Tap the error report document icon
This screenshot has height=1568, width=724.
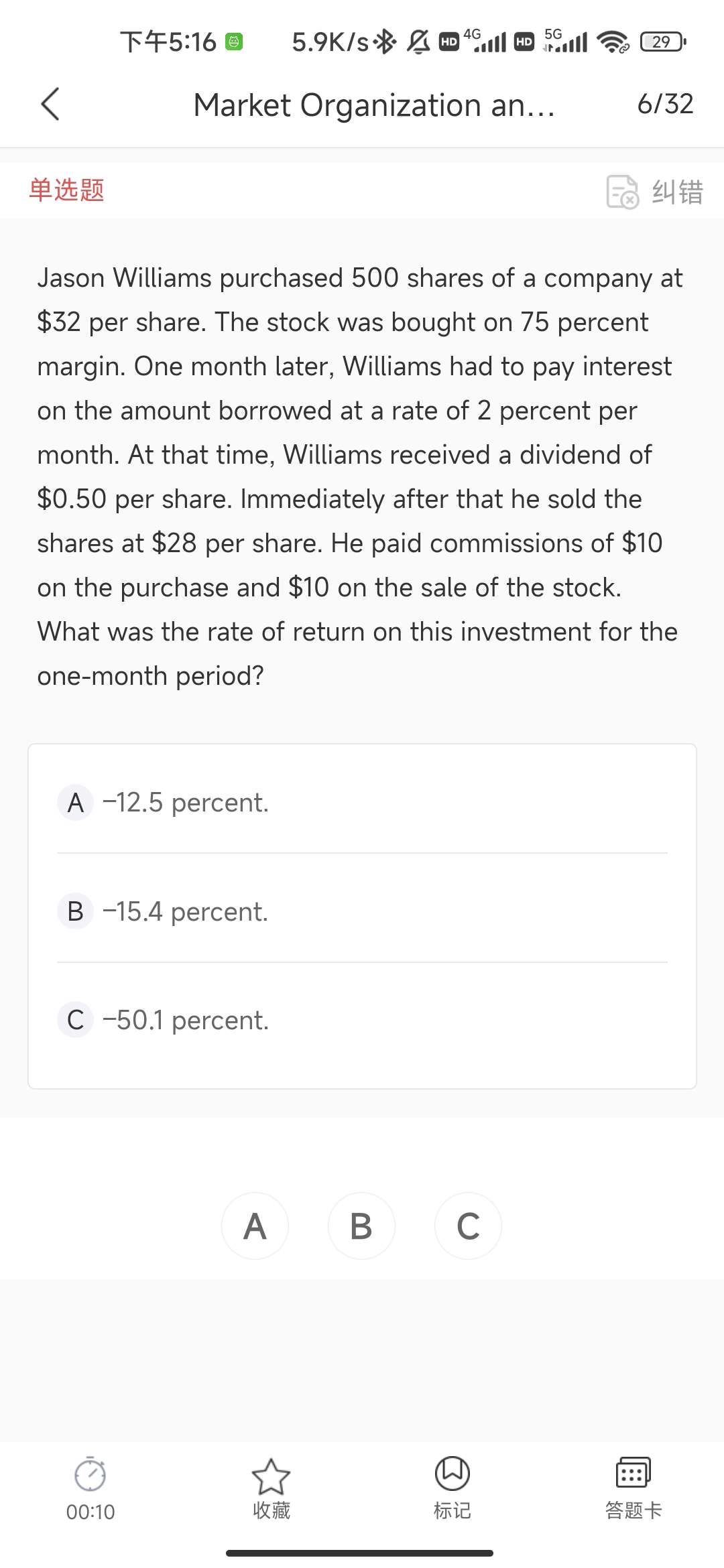coord(622,192)
